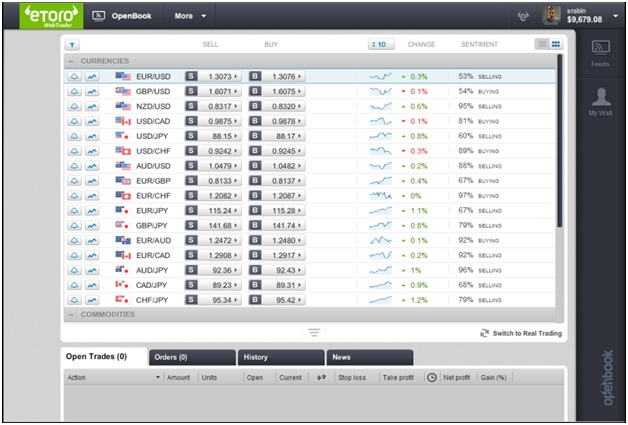Buy USD/JPY at 88.17
This screenshot has height=425, width=628.
click(277, 136)
